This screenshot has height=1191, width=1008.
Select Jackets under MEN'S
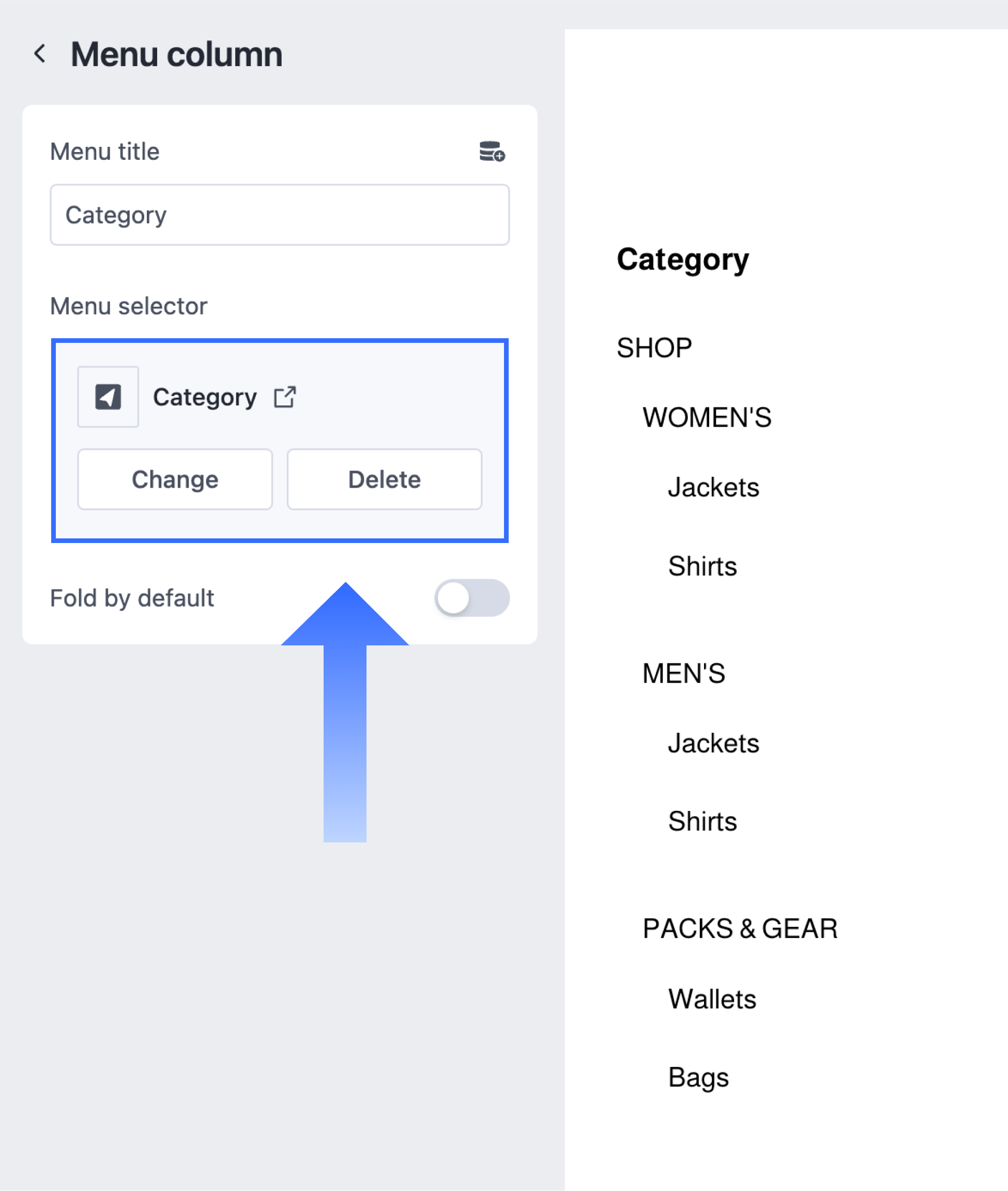(713, 744)
